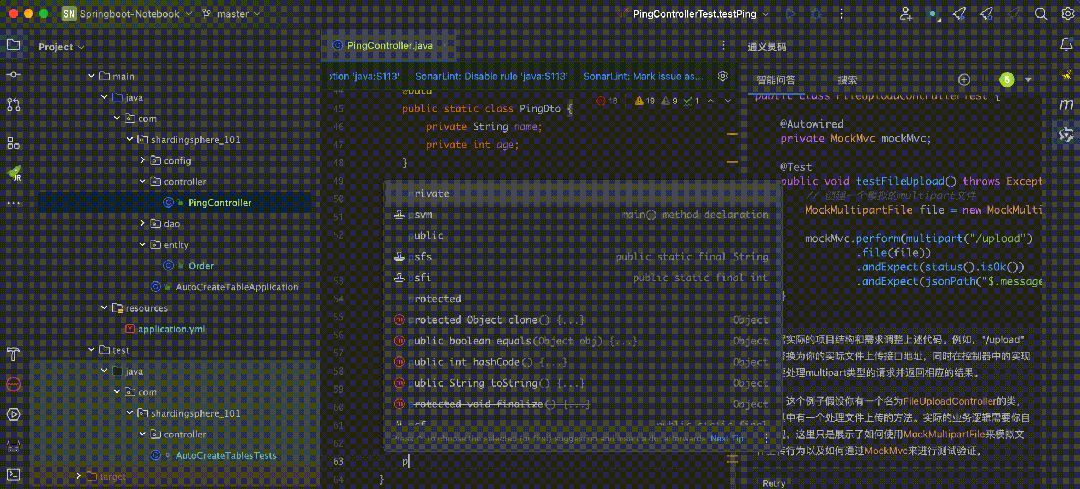Expand the config package

tap(143, 160)
